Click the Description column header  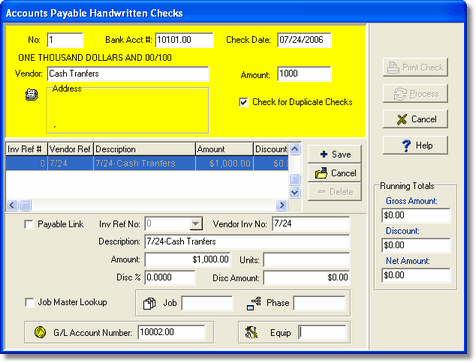pyautogui.click(x=144, y=149)
